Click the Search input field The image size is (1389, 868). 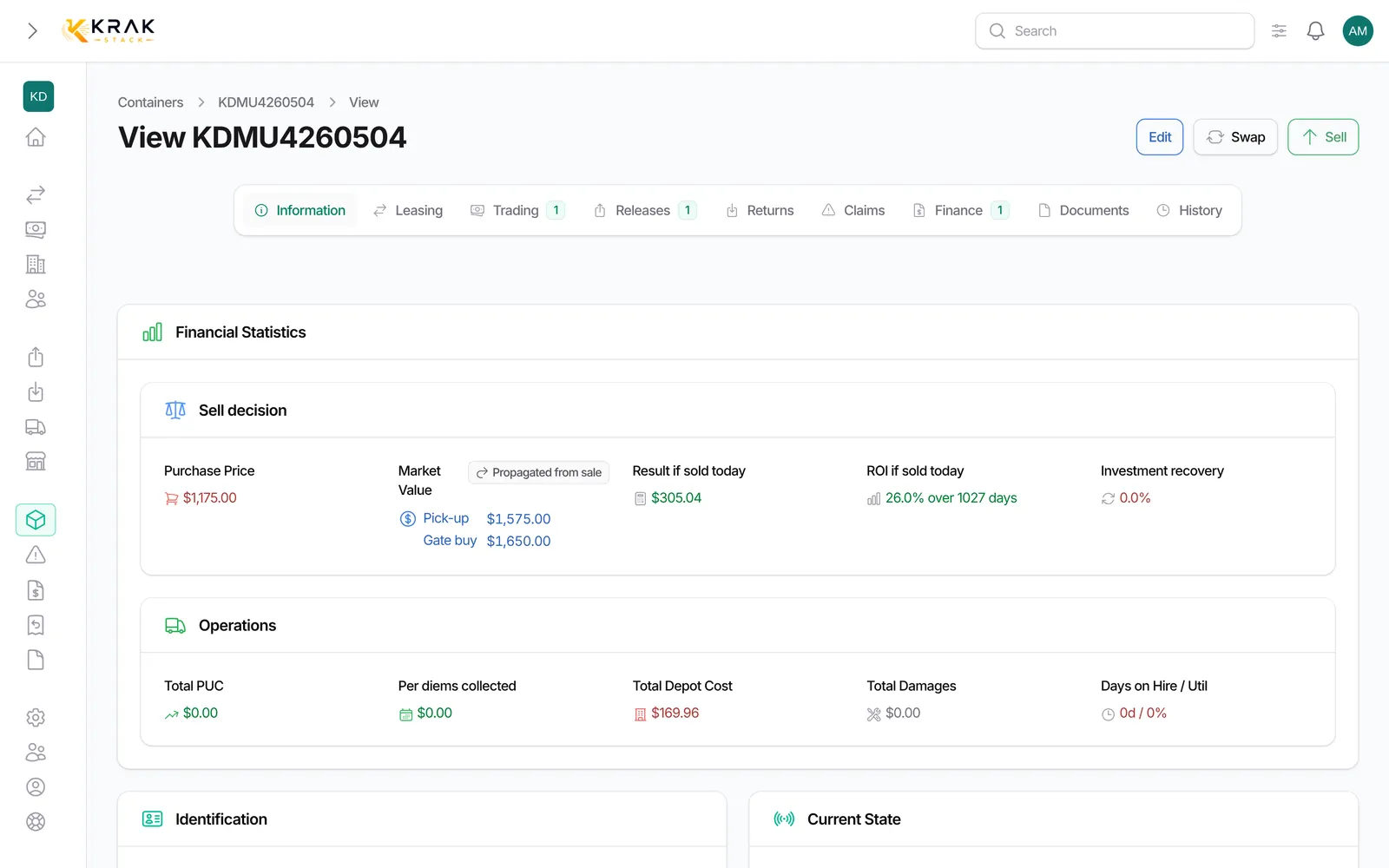(x=1115, y=31)
